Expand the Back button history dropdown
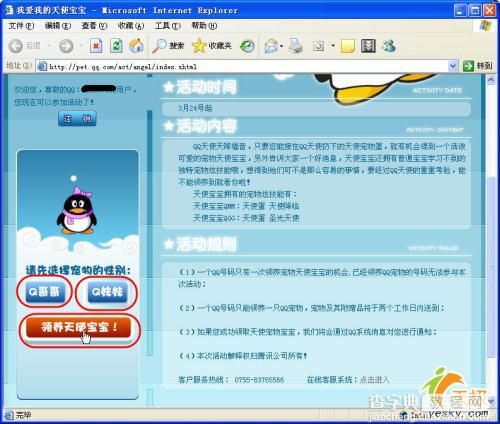500x424 pixels. (49, 46)
